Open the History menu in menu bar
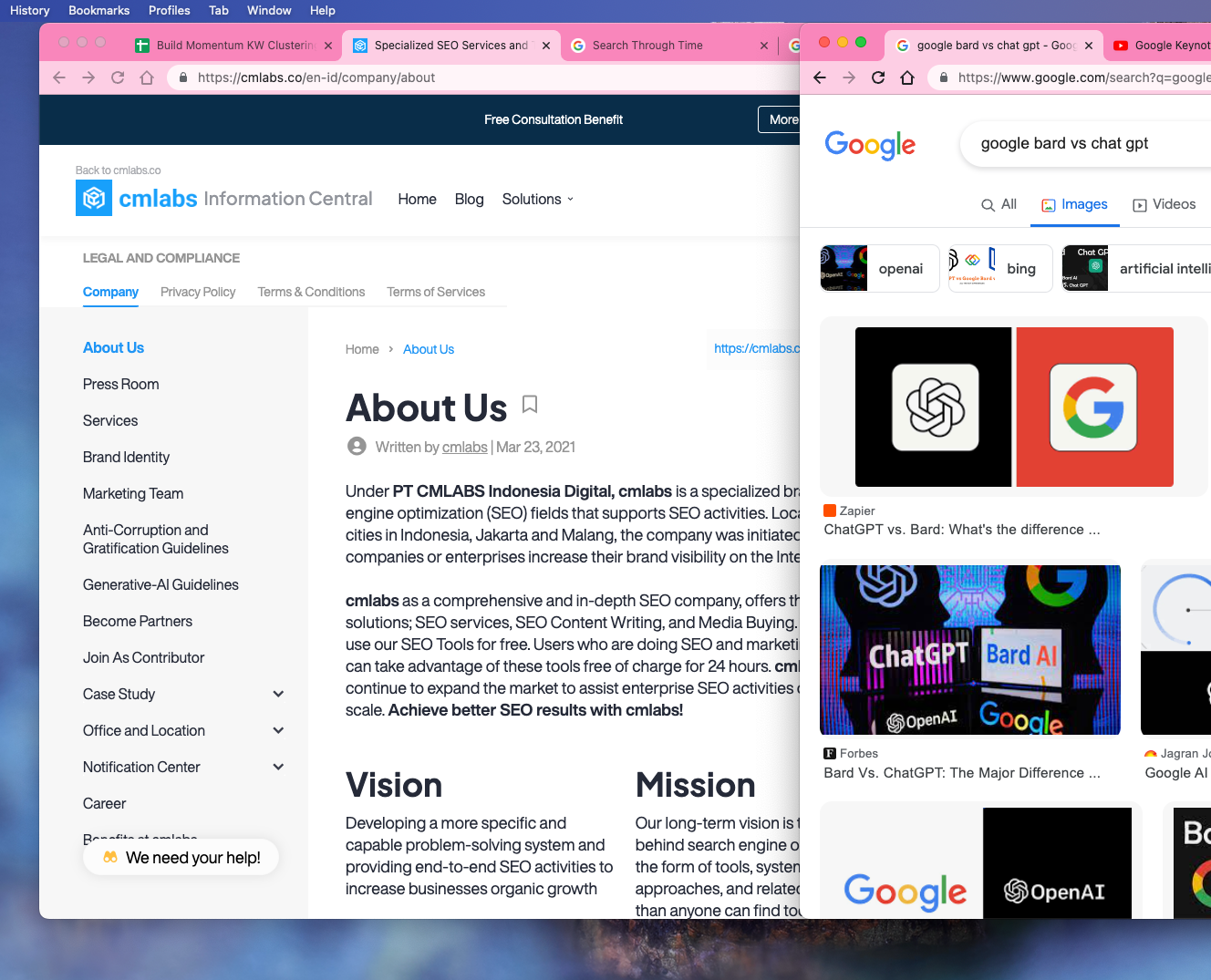Screen dimensions: 1211x980 click(x=30, y=10)
